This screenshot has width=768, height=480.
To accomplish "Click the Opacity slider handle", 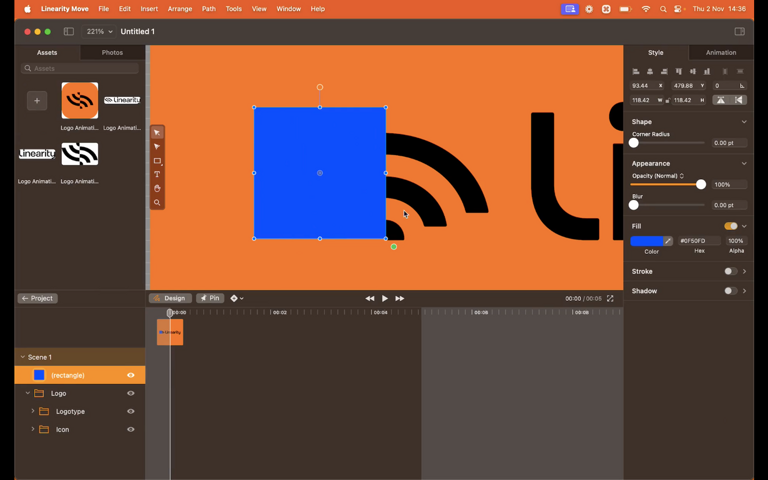I will pyautogui.click(x=701, y=185).
